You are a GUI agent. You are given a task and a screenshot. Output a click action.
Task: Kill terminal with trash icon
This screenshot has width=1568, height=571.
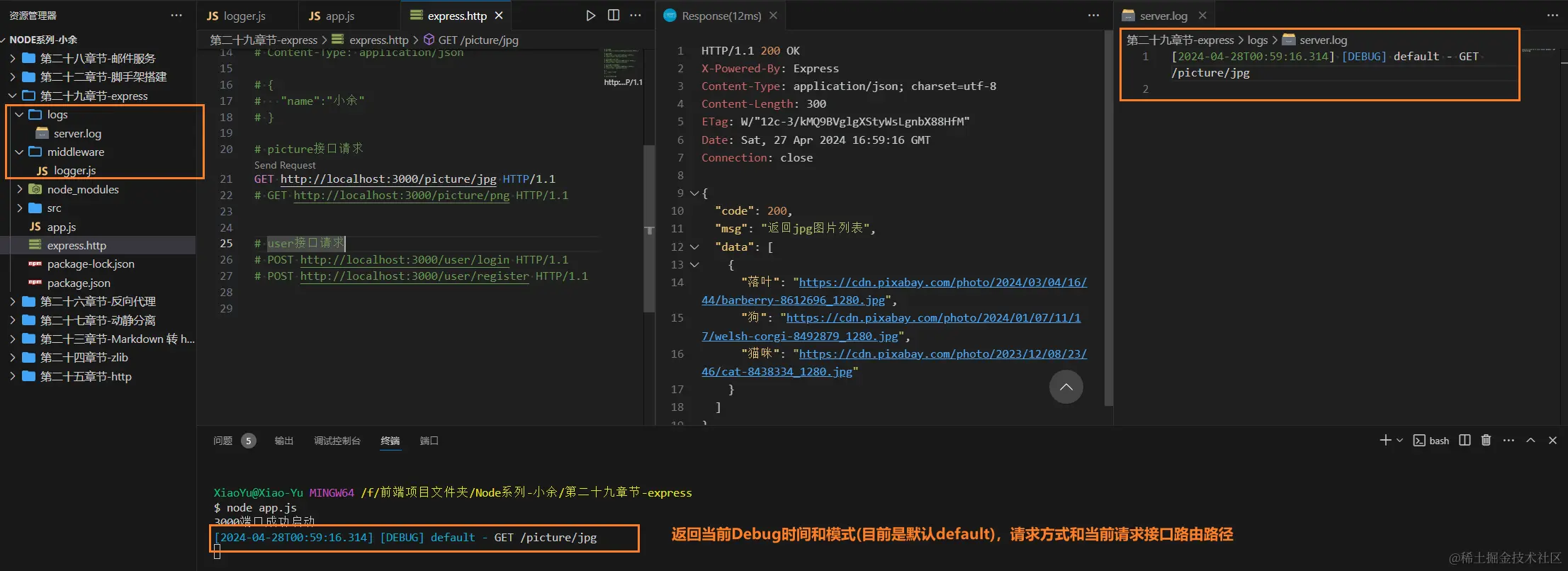[x=1486, y=440]
